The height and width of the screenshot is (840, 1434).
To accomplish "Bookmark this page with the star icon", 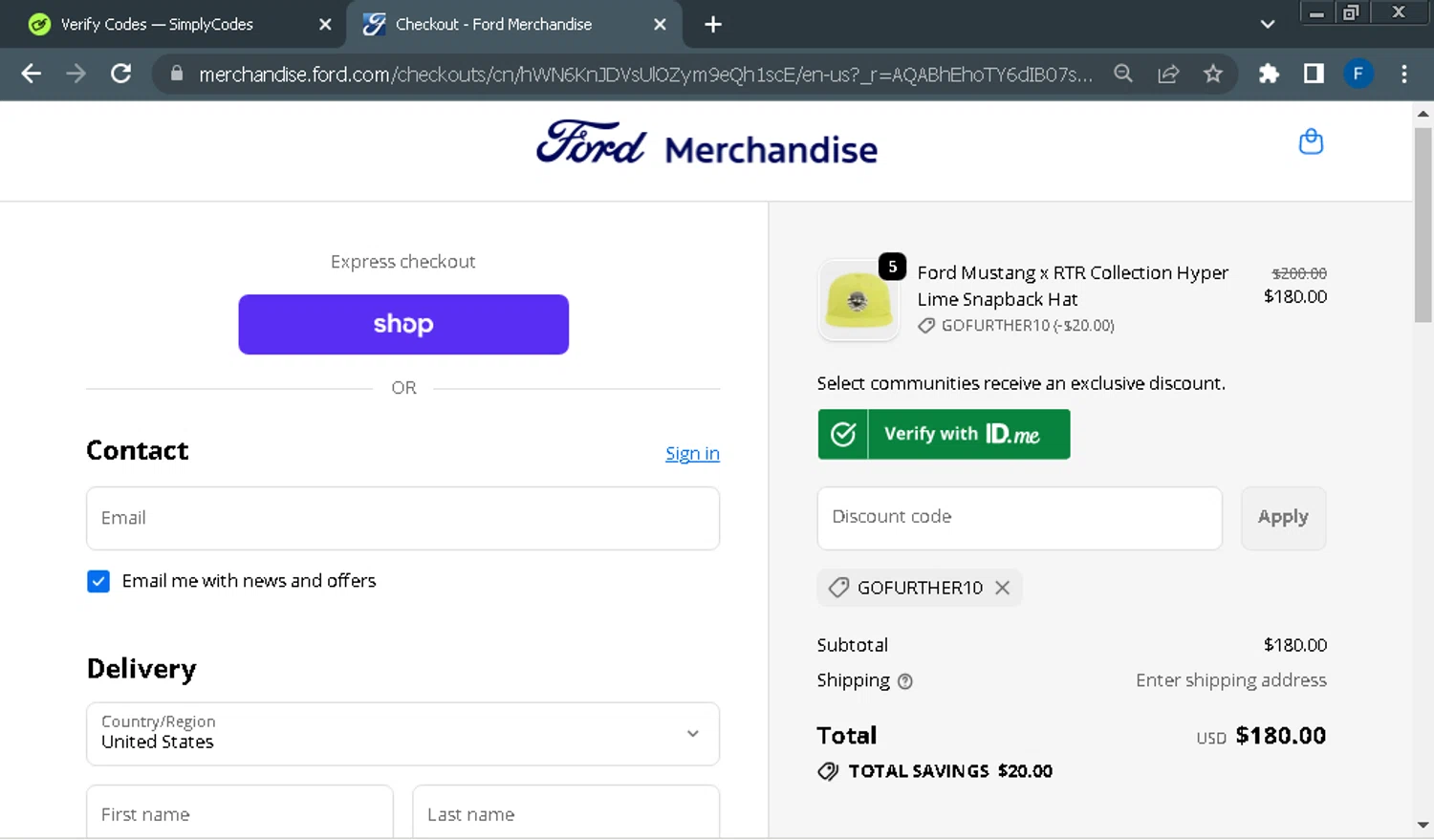I will [1213, 74].
